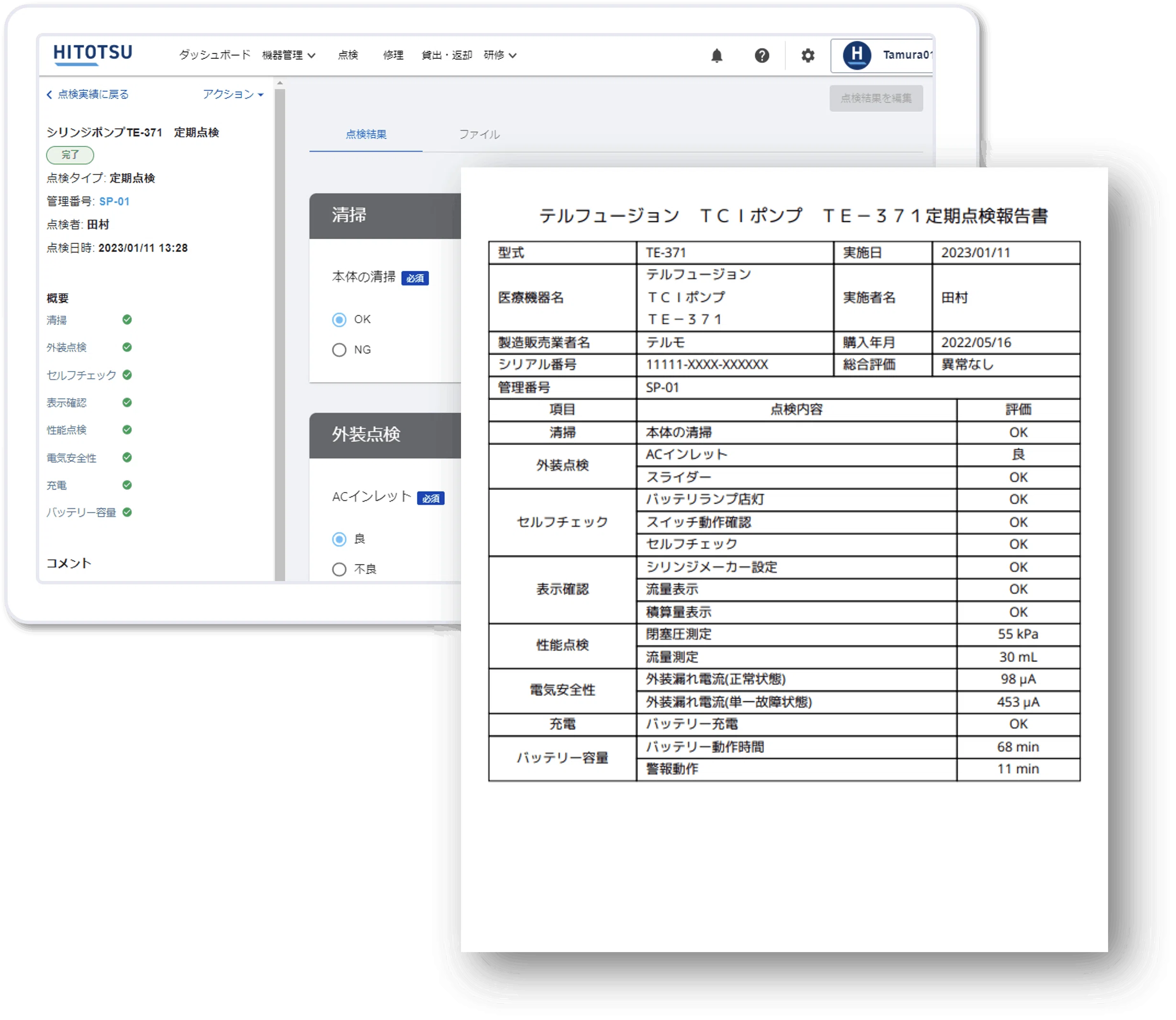Screen dimensions: 1176x1020
Task: Click the 2022/05/16 purchase date cell
Action: tap(1005, 342)
